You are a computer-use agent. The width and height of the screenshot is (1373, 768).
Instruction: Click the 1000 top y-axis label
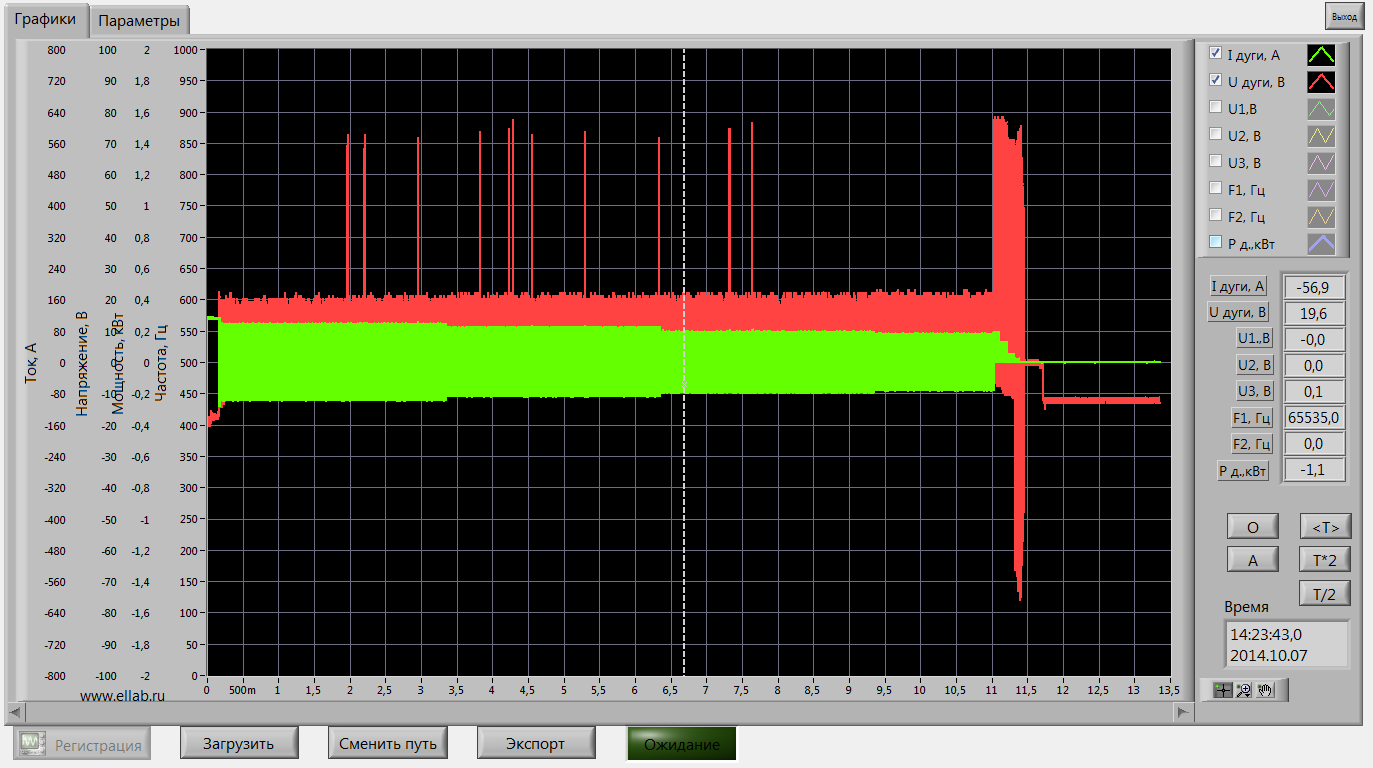coord(187,49)
